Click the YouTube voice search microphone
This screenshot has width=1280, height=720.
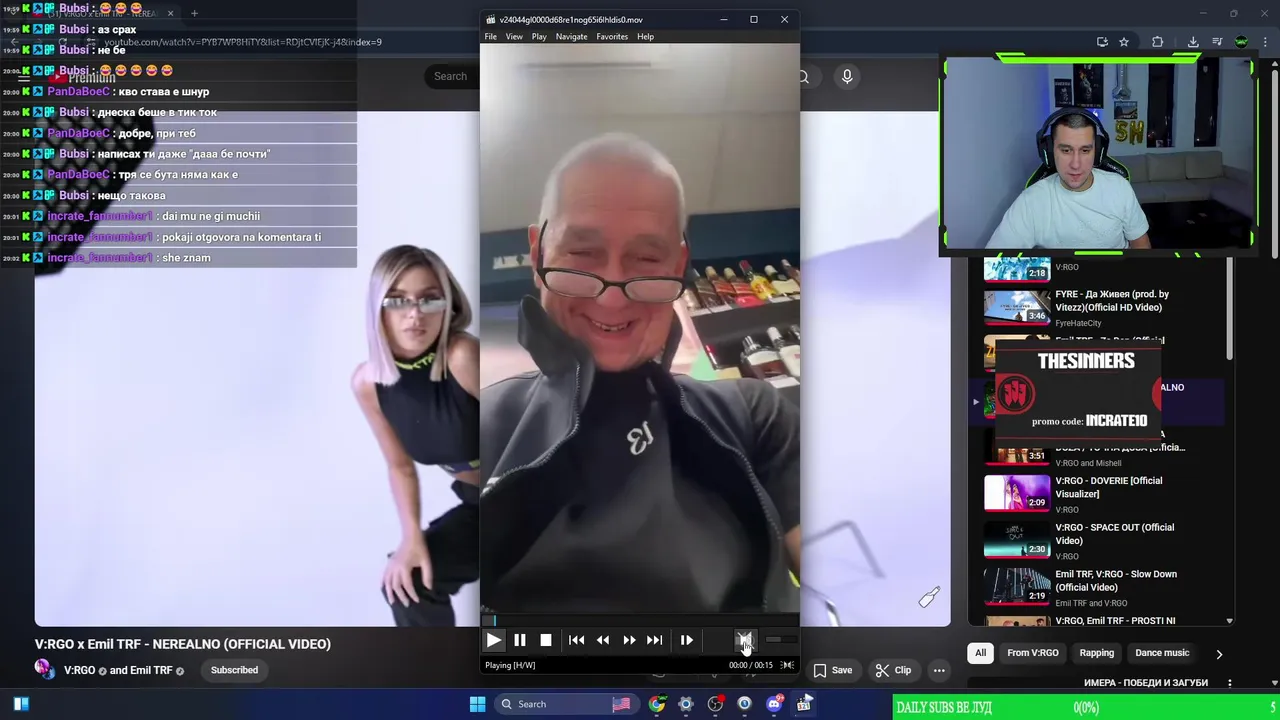tap(847, 77)
